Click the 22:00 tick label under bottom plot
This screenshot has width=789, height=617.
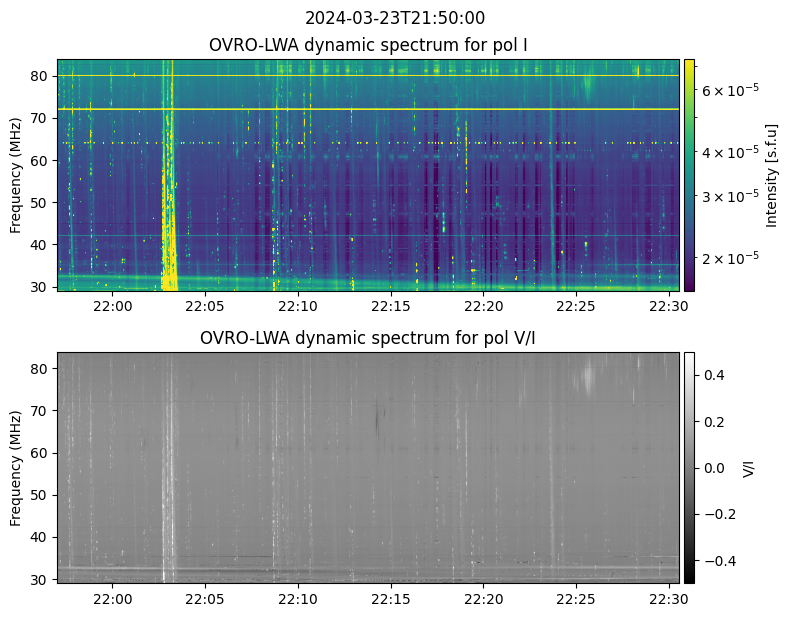[x=112, y=599]
